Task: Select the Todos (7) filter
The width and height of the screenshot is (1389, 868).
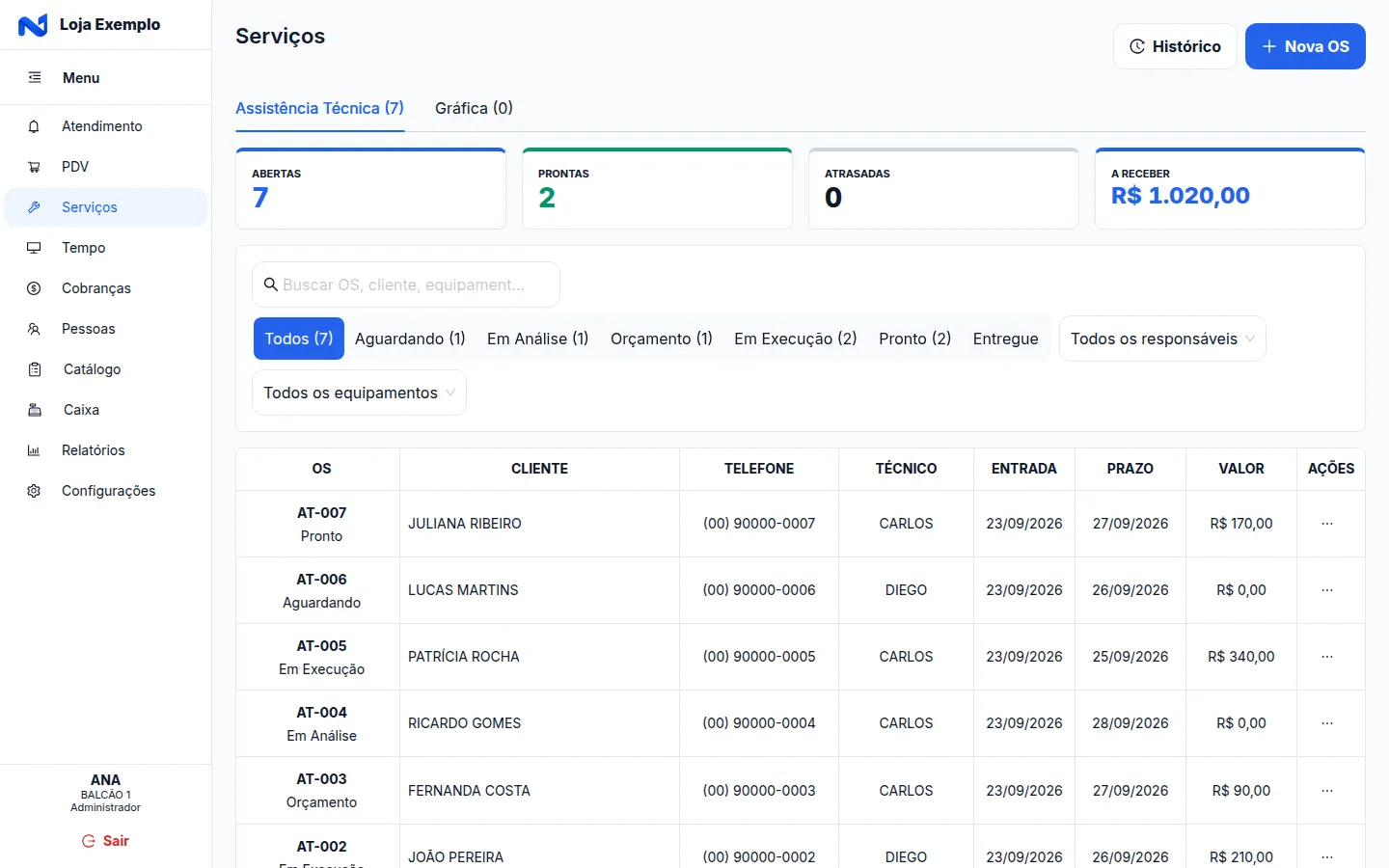Action: 299,339
